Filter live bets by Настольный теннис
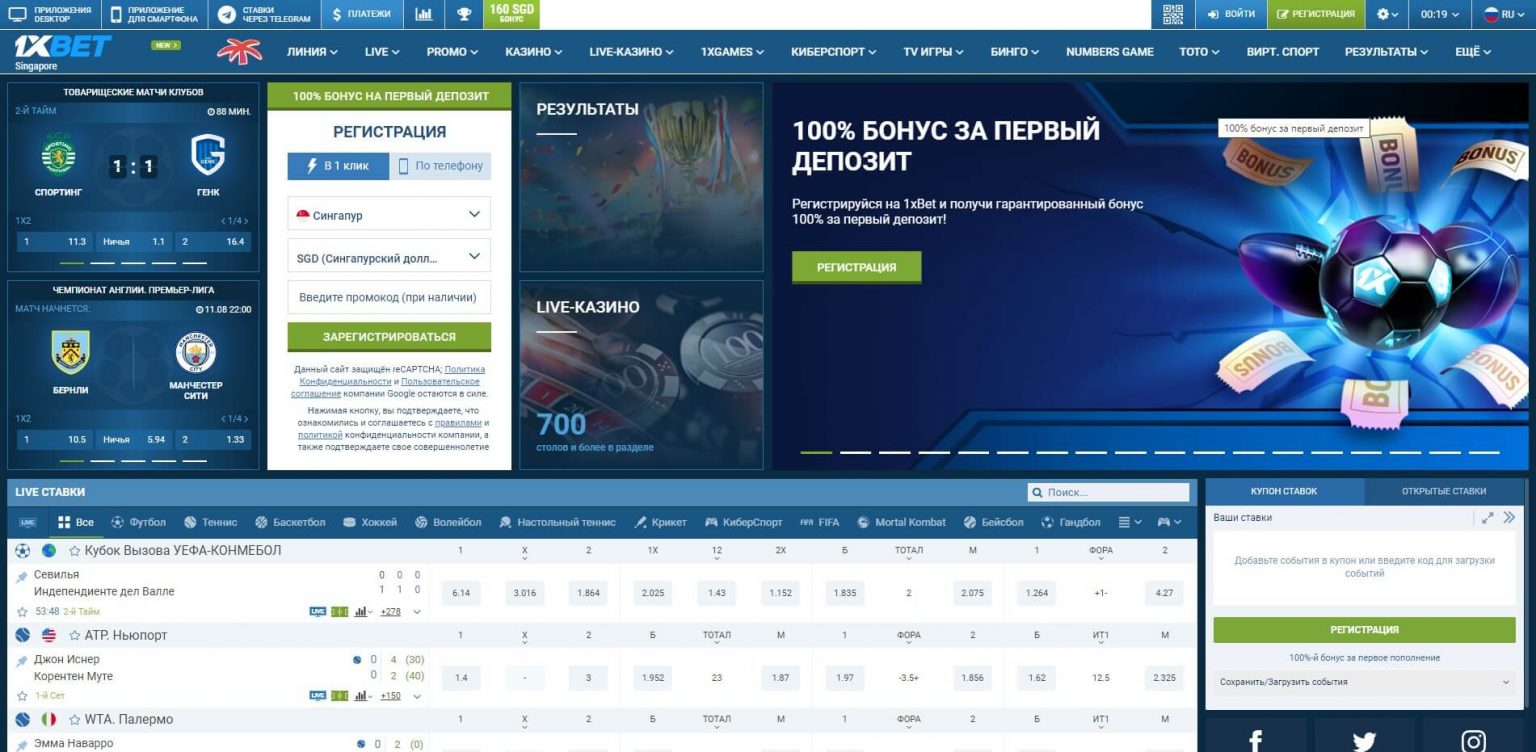1536x752 pixels. 558,522
